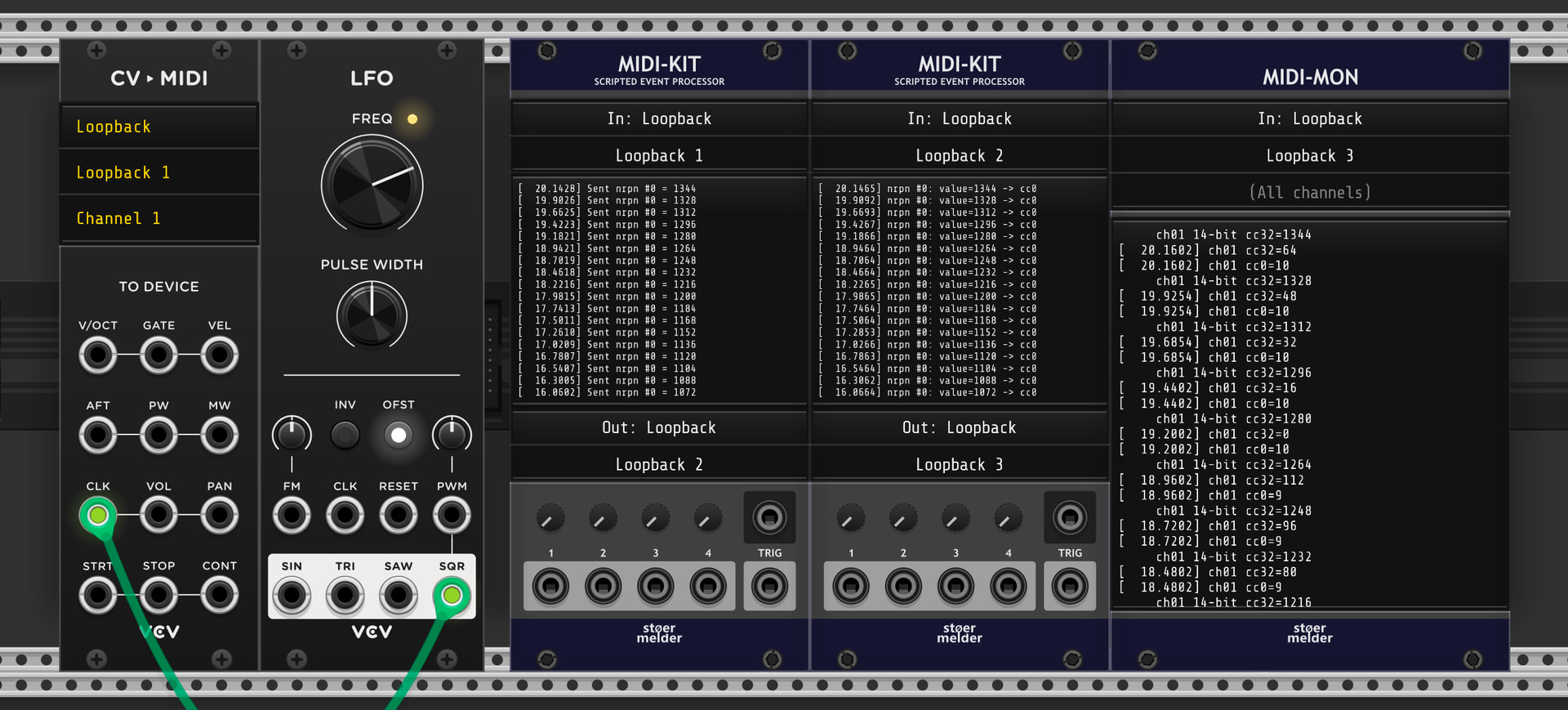Toggle the OFST offset switch on LFO
The image size is (1568, 710).
399,435
